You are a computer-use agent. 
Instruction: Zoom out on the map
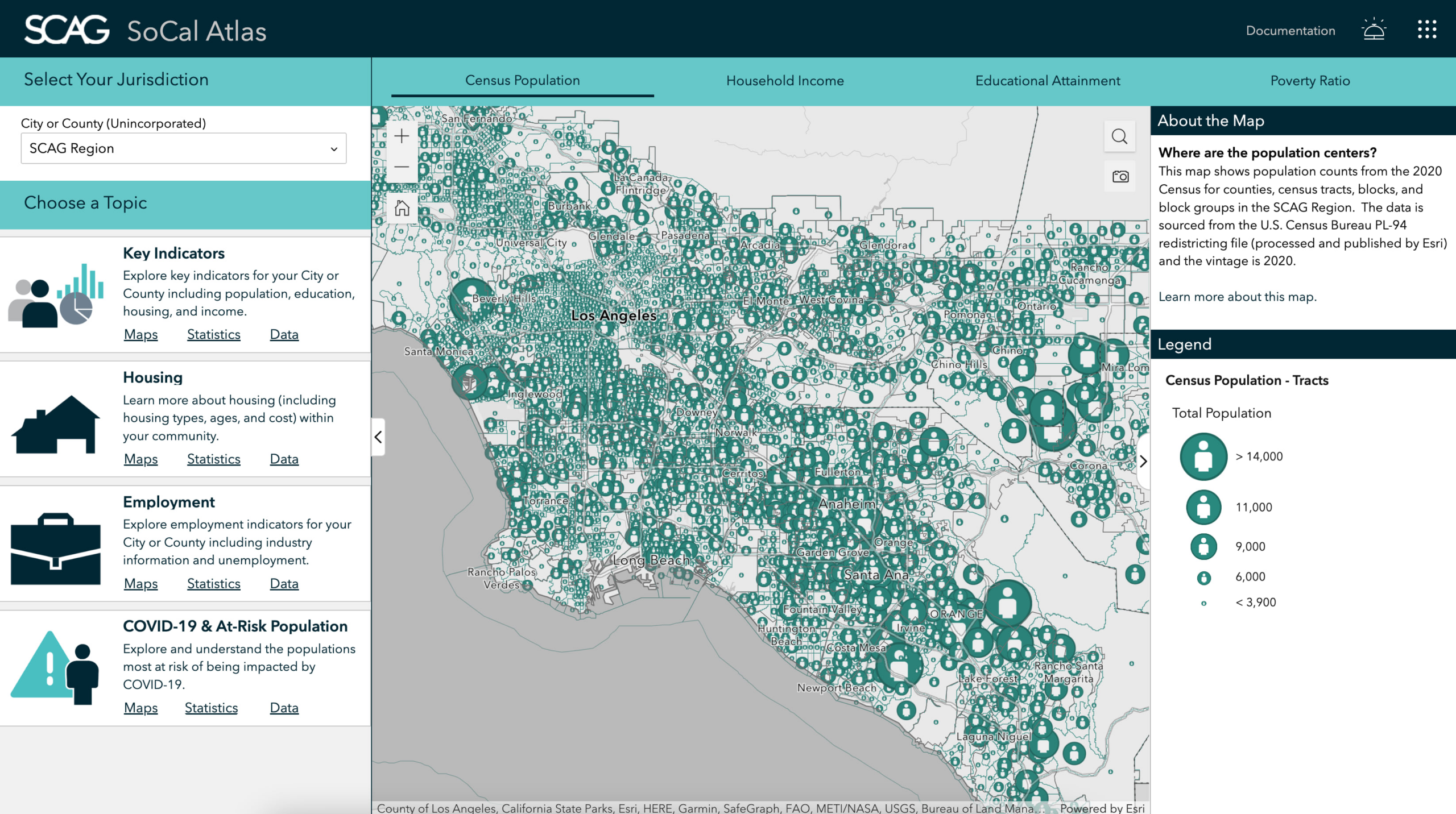click(x=402, y=167)
